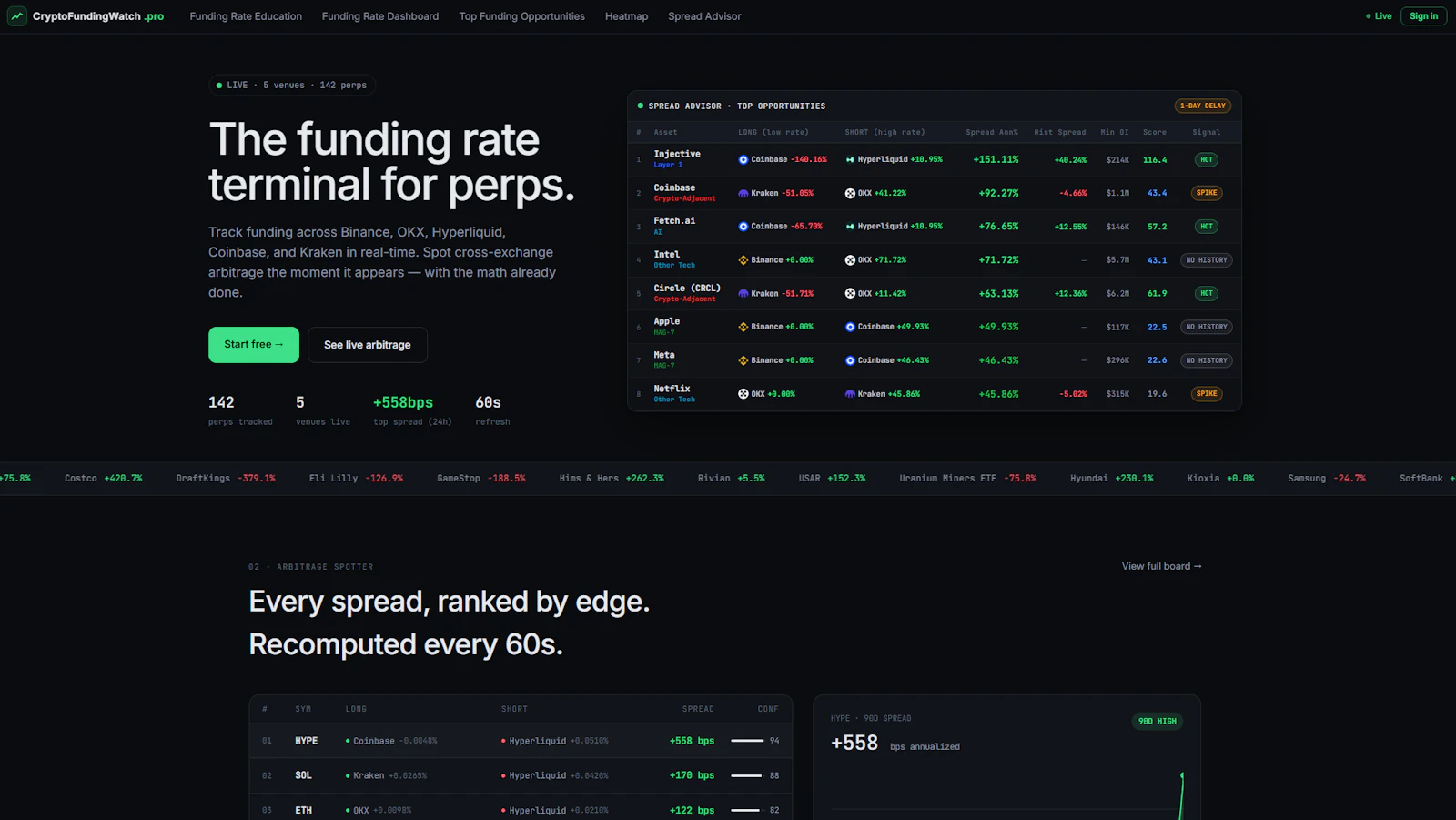The width and height of the screenshot is (1456, 820).
Task: Click confidence bar in ETH row
Action: point(745,810)
